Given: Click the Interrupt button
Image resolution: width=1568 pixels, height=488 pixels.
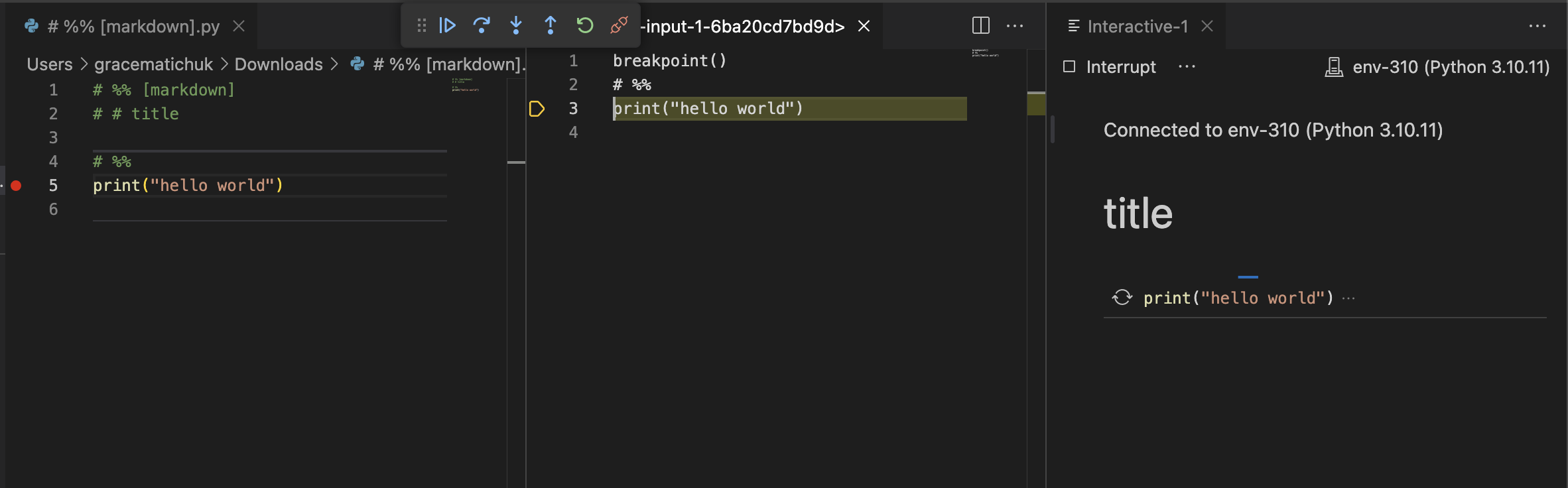Looking at the screenshot, I should pyautogui.click(x=1120, y=66).
